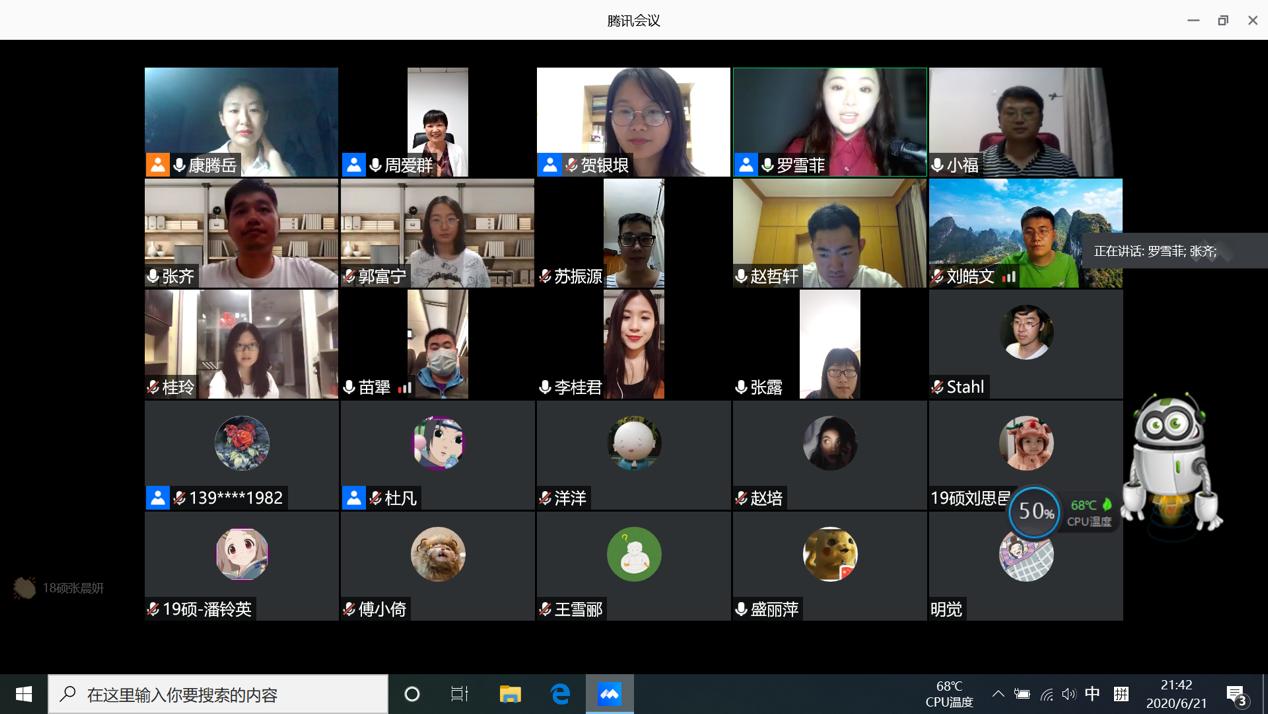This screenshot has height=714, width=1268.
Task: Expand the hidden system tray icons
Action: [998, 693]
